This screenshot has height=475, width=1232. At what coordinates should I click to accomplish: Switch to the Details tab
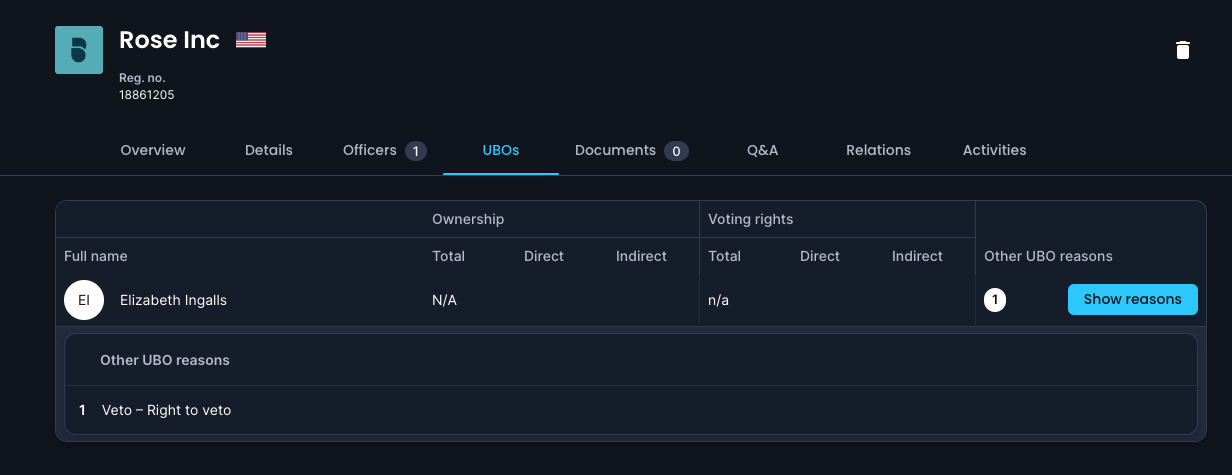point(269,150)
